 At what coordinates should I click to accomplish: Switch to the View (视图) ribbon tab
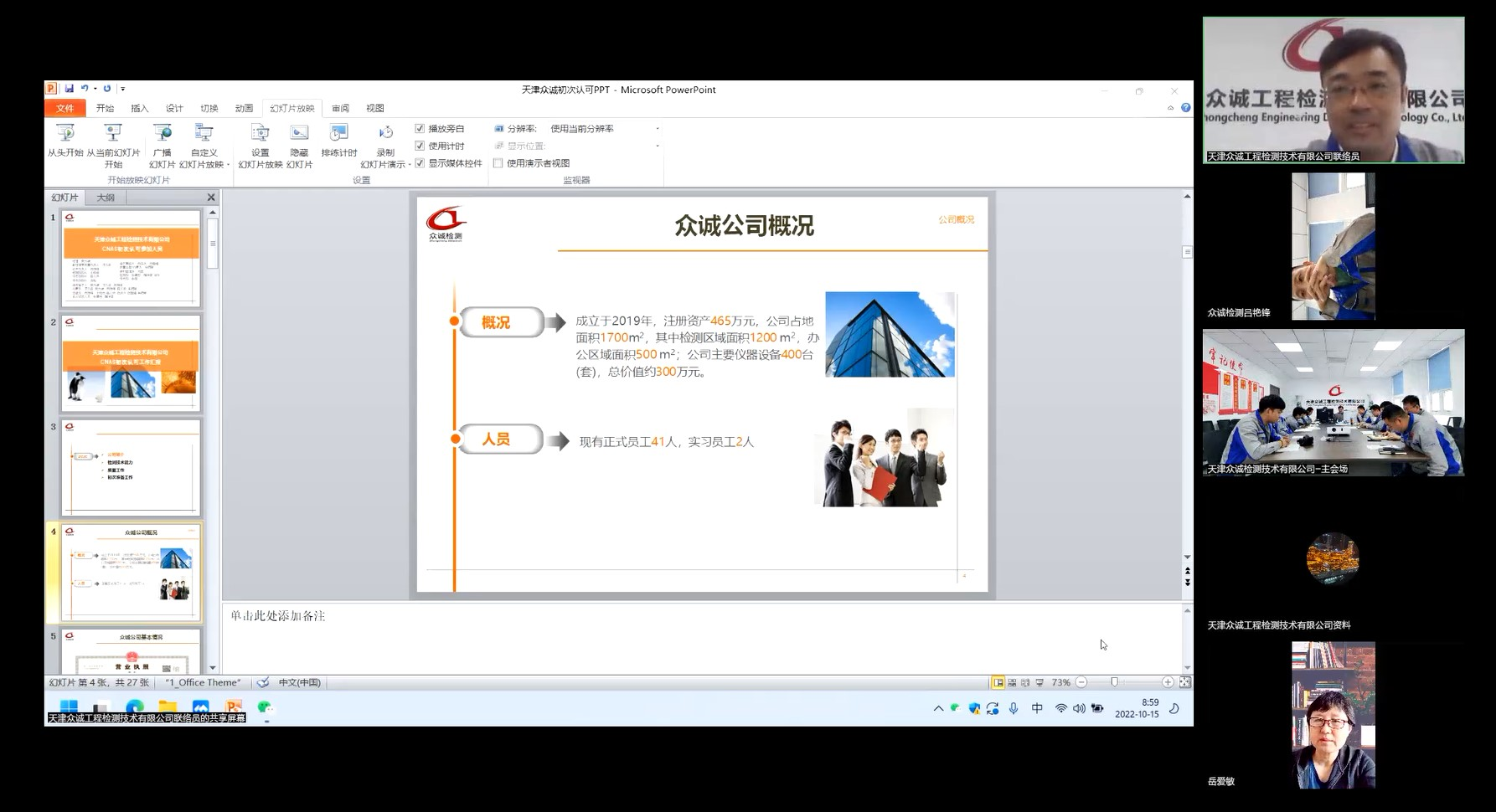375,108
